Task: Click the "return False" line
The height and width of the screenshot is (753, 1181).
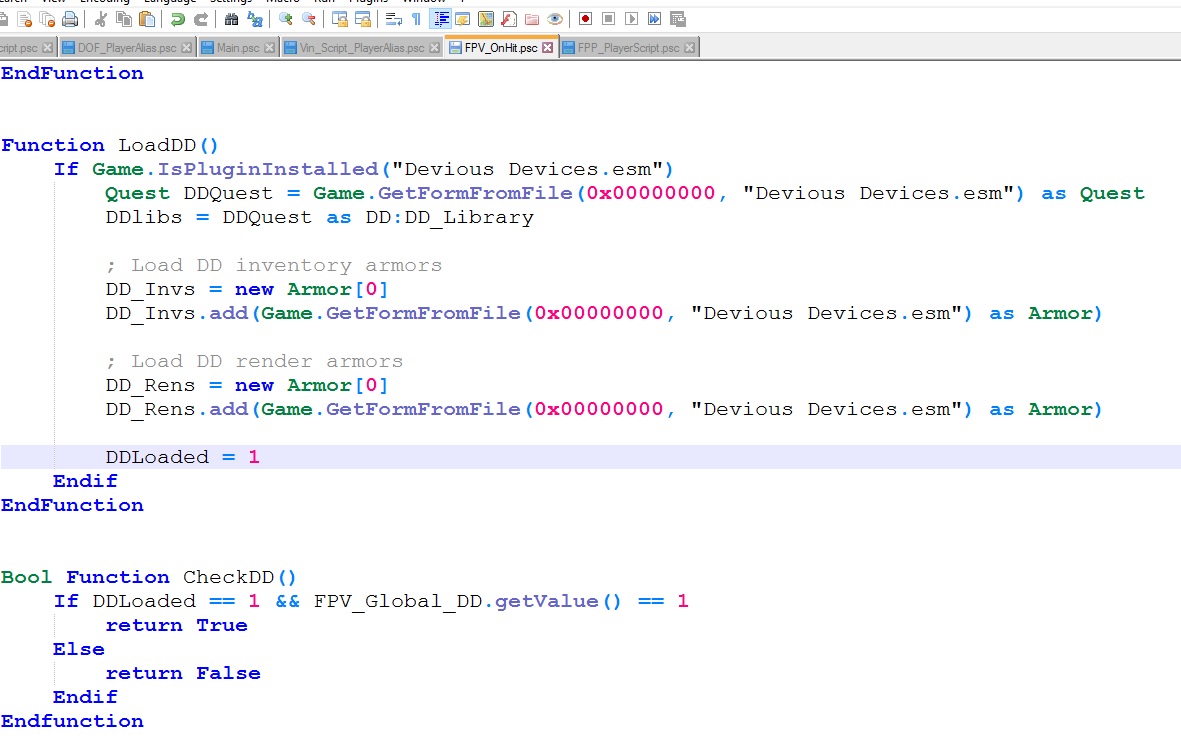Action: click(183, 674)
